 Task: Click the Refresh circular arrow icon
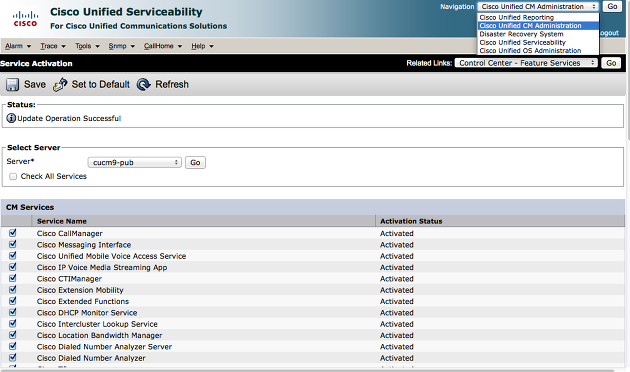click(143, 84)
